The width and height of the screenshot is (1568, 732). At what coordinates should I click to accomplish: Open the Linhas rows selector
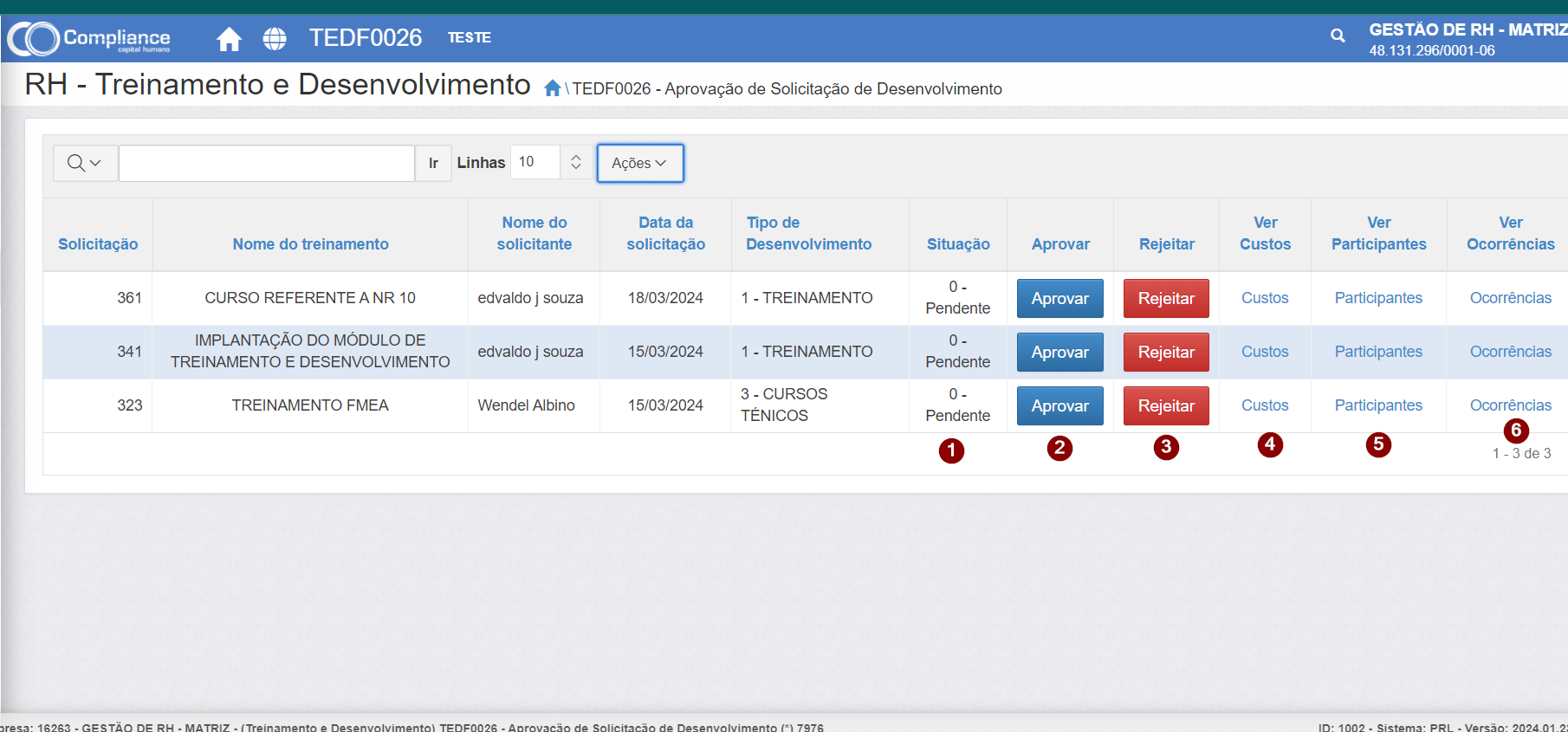tap(551, 162)
